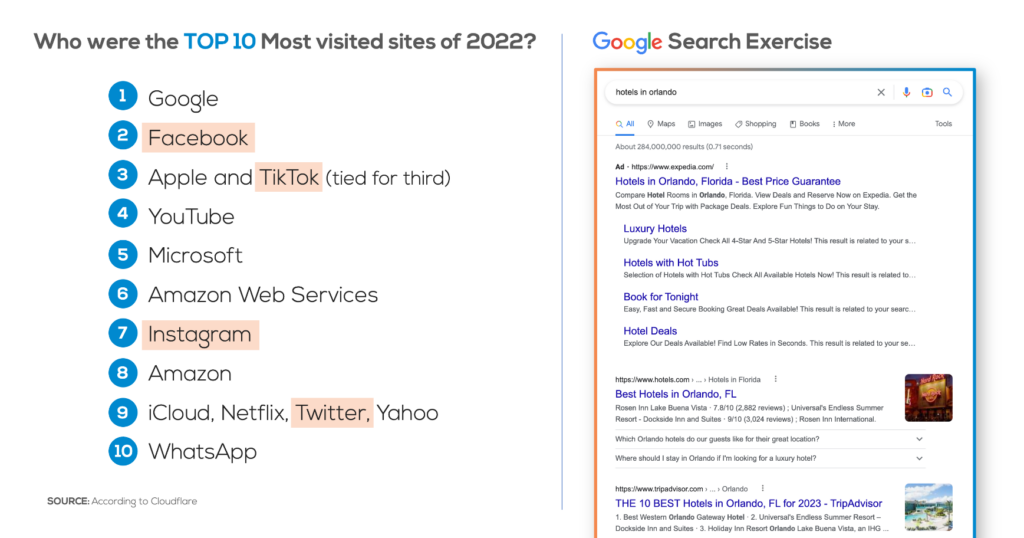Switch to the Maps search tab
Screen dimensions: 1024x538
click(661, 124)
